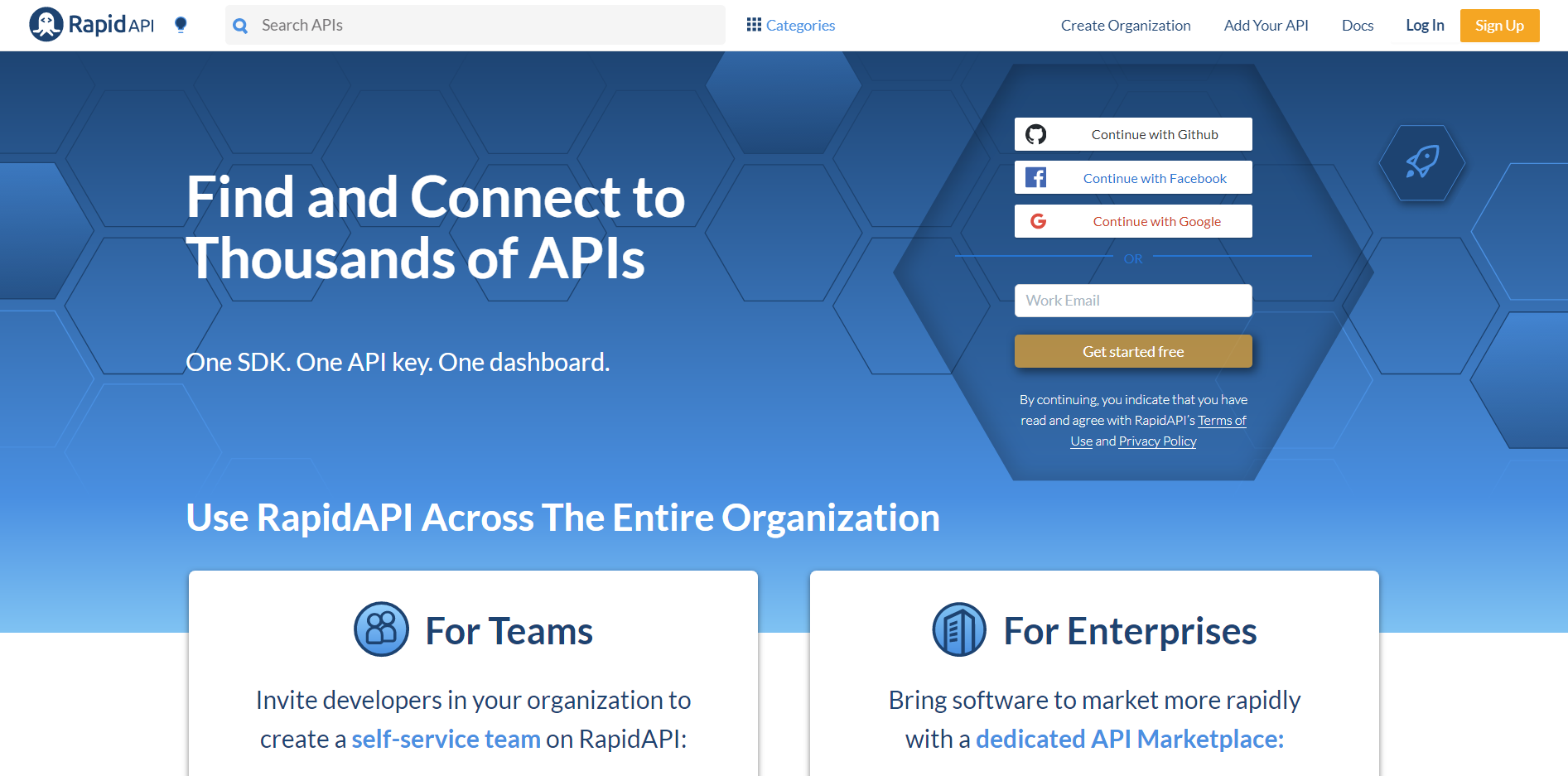
Task: Click 'Use RapidAPI Across The Entire Organization' heading
Action: [562, 518]
